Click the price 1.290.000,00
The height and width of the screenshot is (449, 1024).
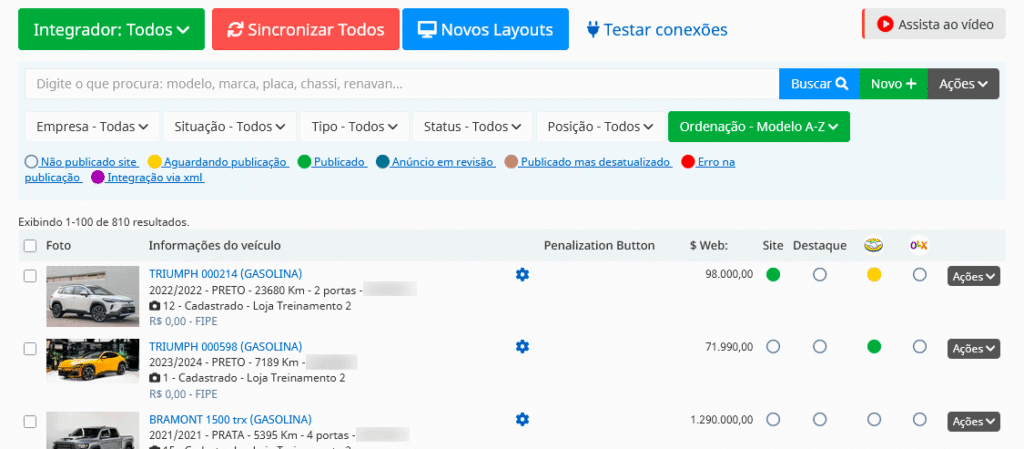(x=721, y=419)
